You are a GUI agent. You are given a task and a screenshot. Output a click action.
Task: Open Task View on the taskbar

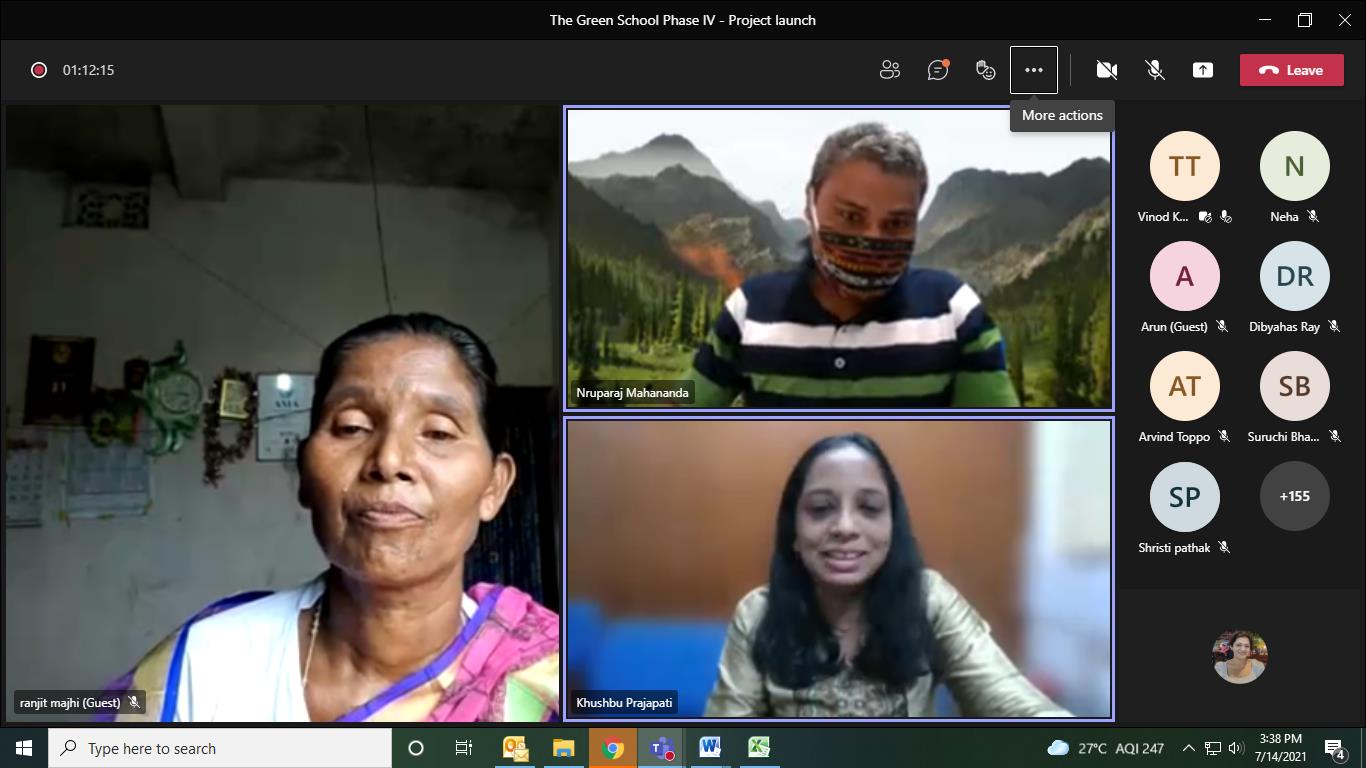pos(464,748)
